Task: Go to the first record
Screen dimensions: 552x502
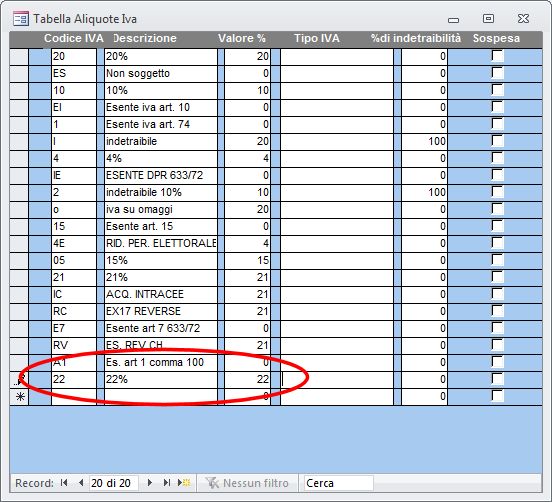Action: [64, 483]
